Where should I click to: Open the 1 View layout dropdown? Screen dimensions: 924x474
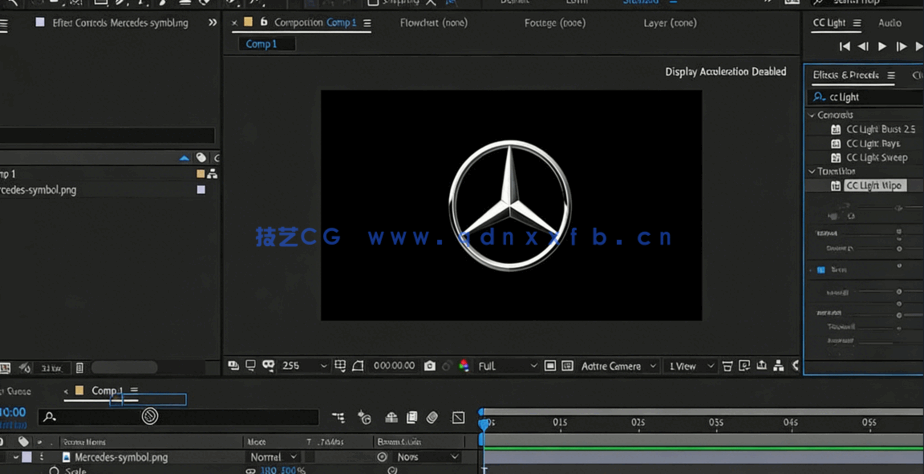(691, 366)
